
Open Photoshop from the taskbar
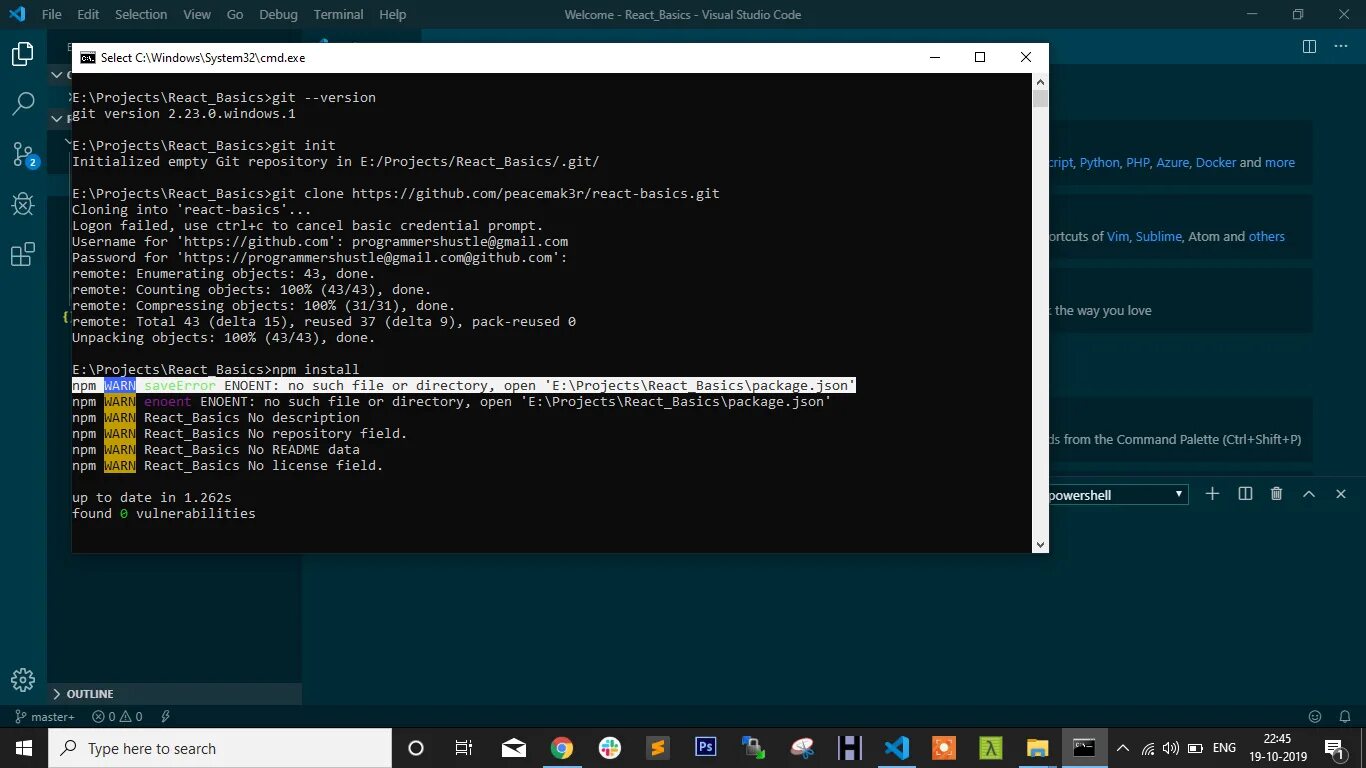[x=706, y=748]
